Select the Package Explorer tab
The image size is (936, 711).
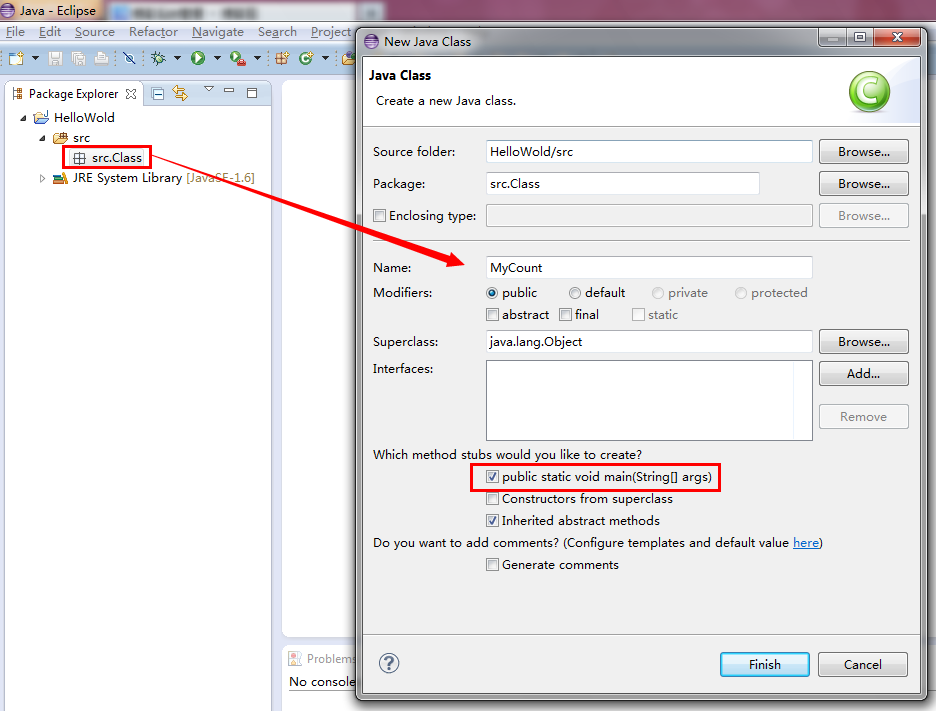pyautogui.click(x=73, y=94)
